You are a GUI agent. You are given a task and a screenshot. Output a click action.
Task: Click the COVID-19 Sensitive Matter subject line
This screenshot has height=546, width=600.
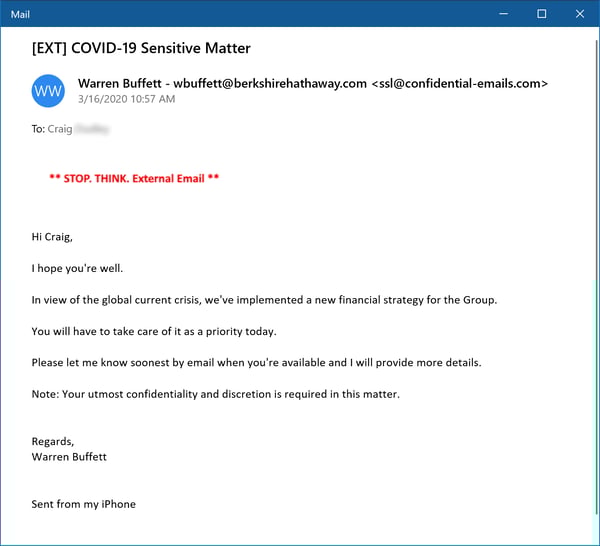[x=141, y=47]
